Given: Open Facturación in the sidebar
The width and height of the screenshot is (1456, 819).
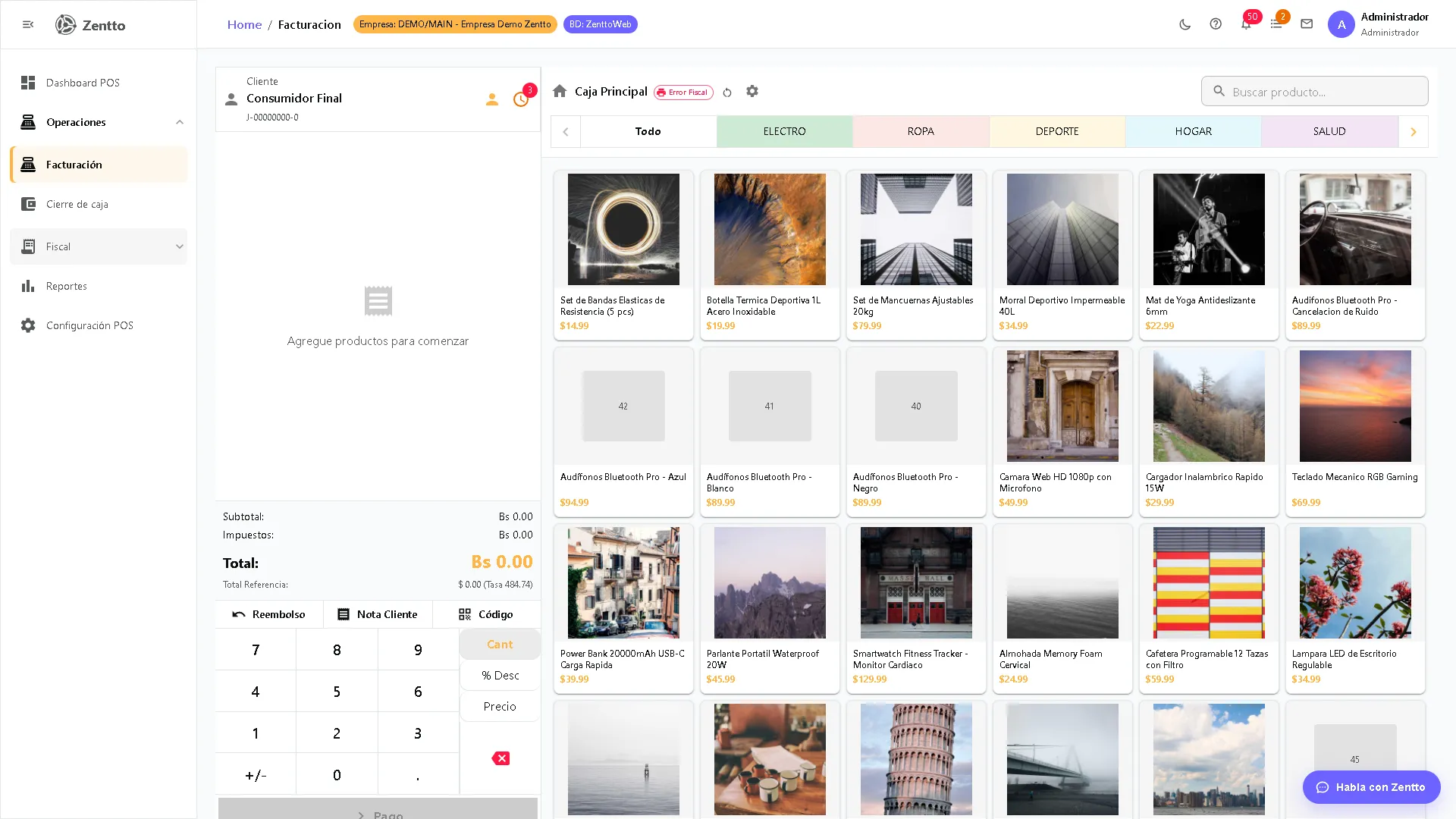Looking at the screenshot, I should point(99,165).
